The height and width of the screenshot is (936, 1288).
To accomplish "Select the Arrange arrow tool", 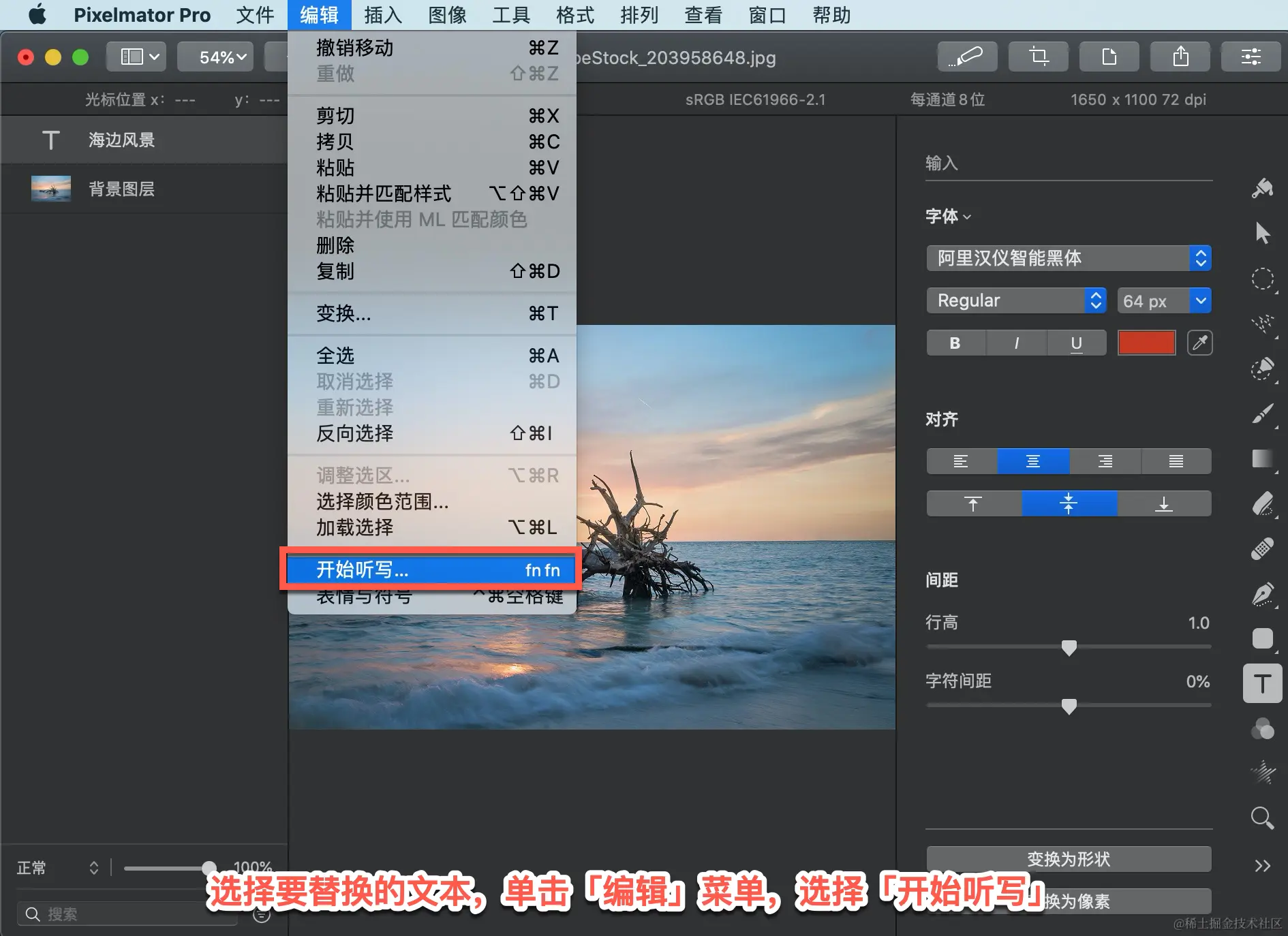I will click(1262, 233).
